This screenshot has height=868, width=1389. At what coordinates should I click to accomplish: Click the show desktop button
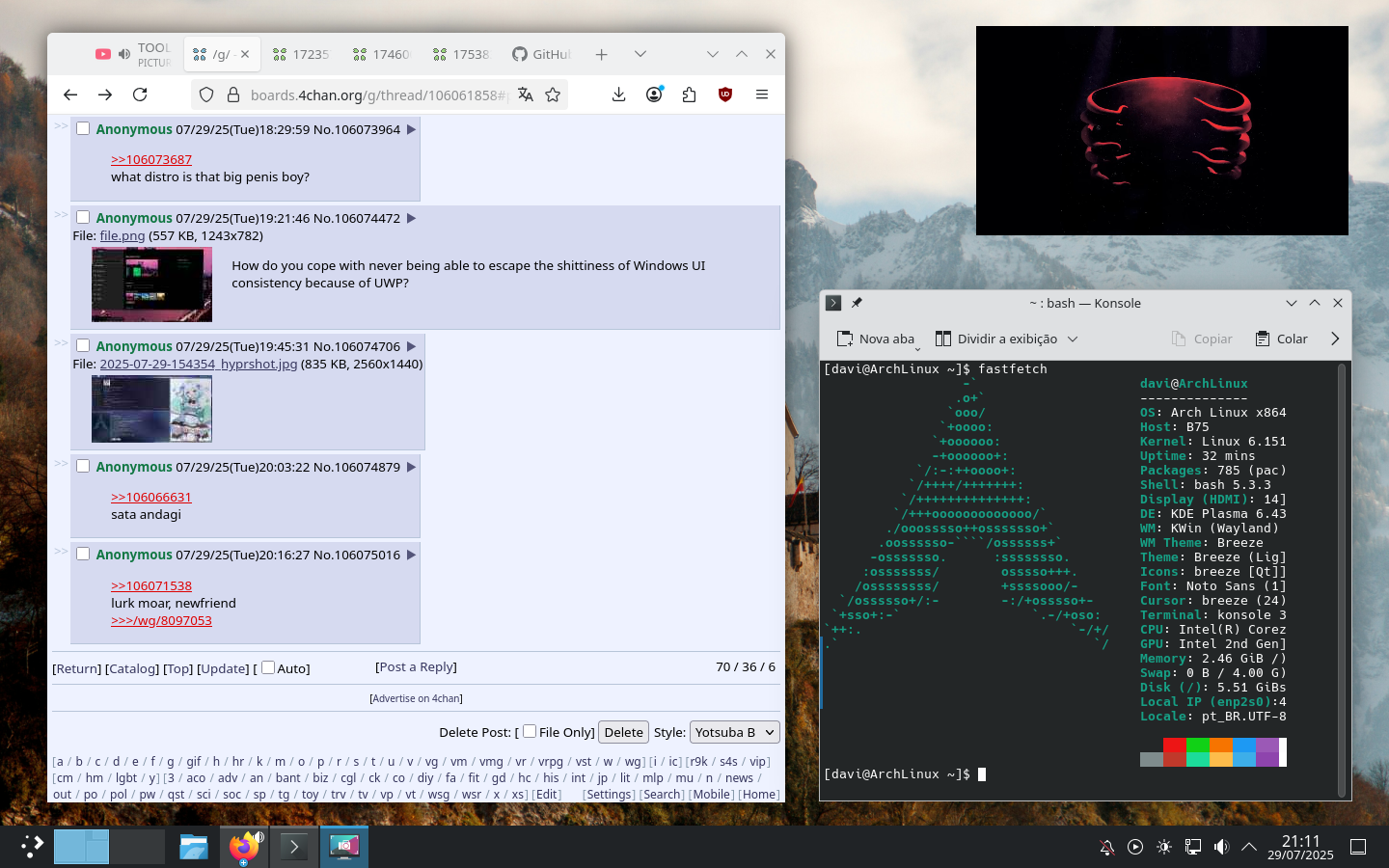tap(1358, 847)
